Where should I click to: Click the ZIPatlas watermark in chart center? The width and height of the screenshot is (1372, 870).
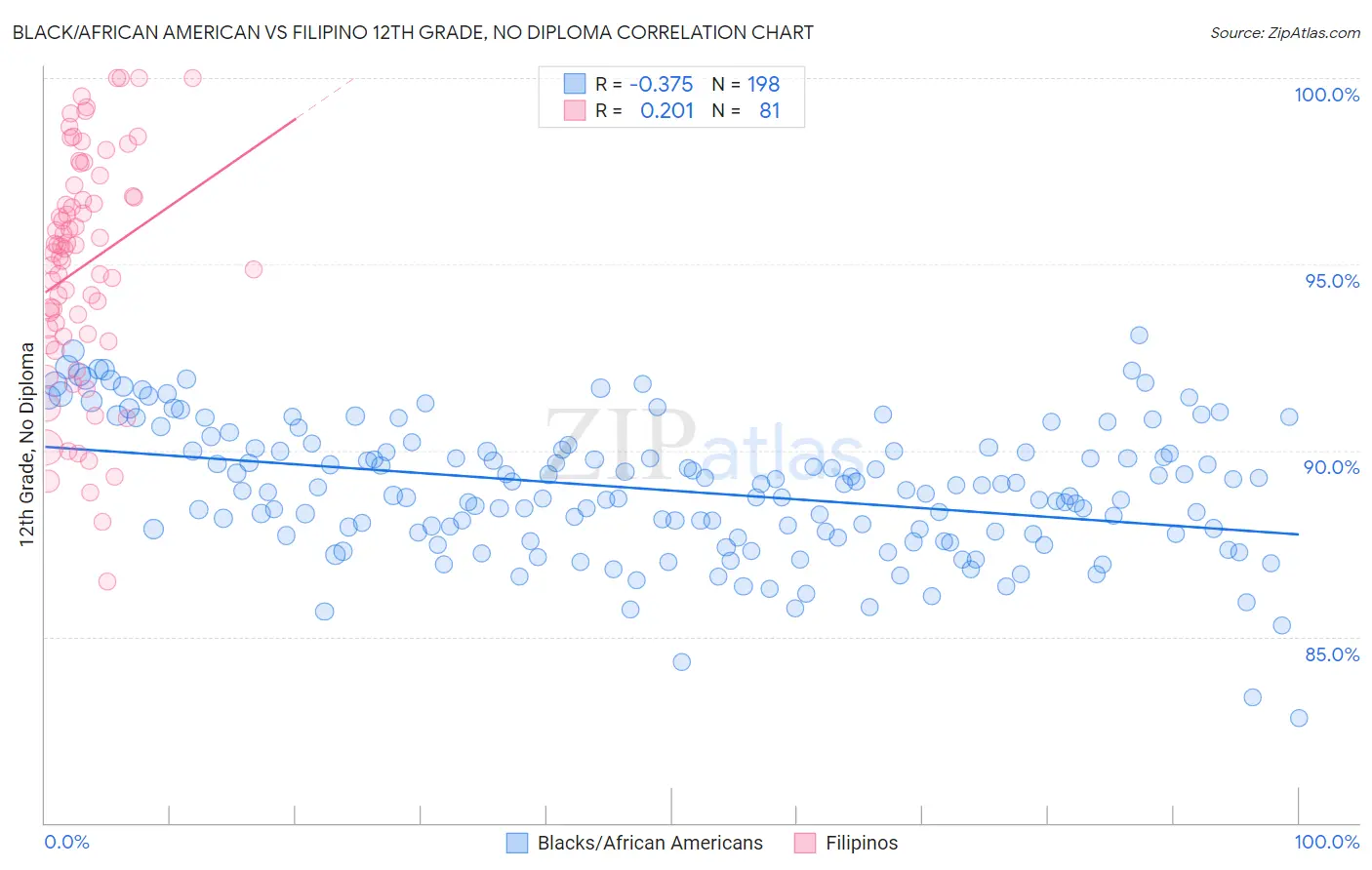click(x=704, y=445)
